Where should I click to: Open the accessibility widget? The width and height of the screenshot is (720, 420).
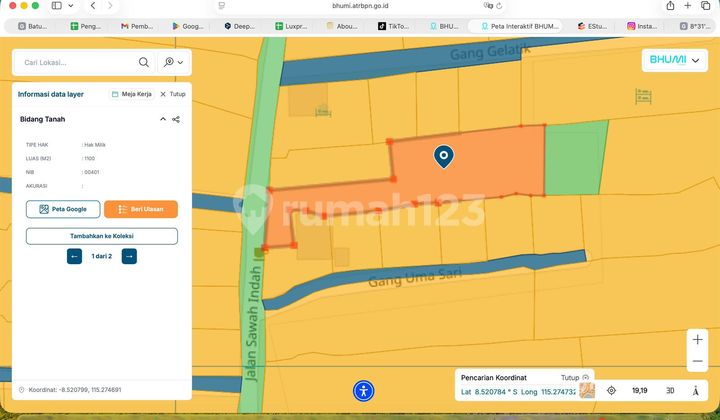pyautogui.click(x=365, y=392)
